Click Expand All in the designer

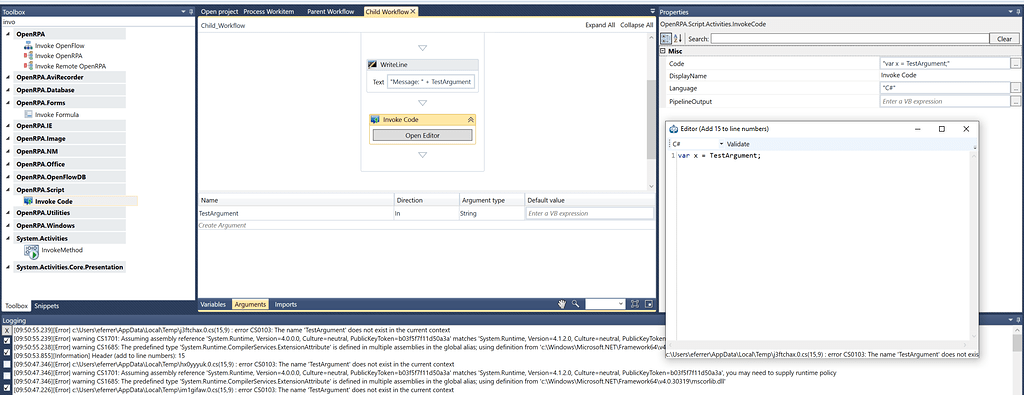[600, 25]
